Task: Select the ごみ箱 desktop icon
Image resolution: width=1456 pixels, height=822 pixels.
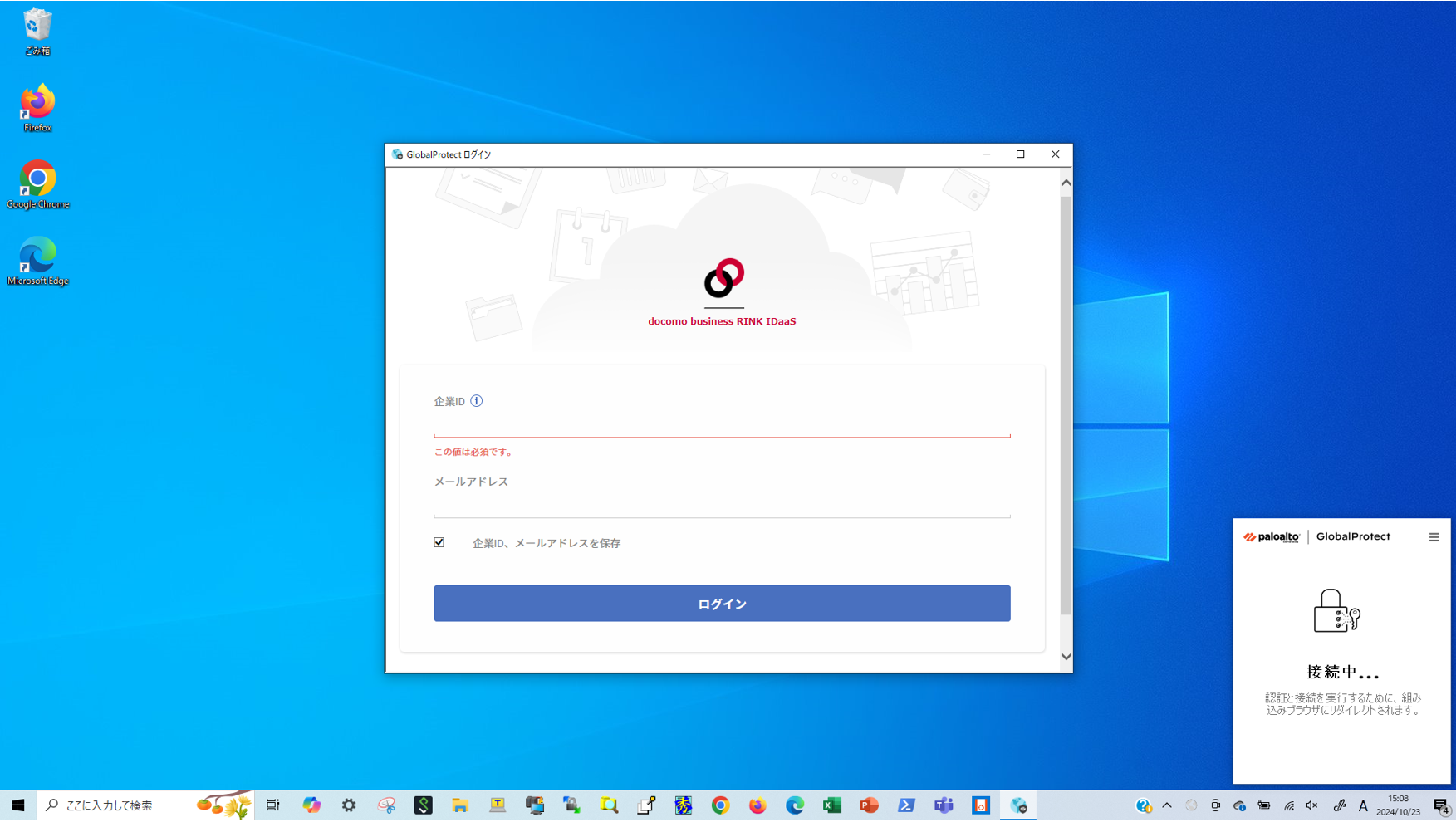Action: (x=37, y=32)
